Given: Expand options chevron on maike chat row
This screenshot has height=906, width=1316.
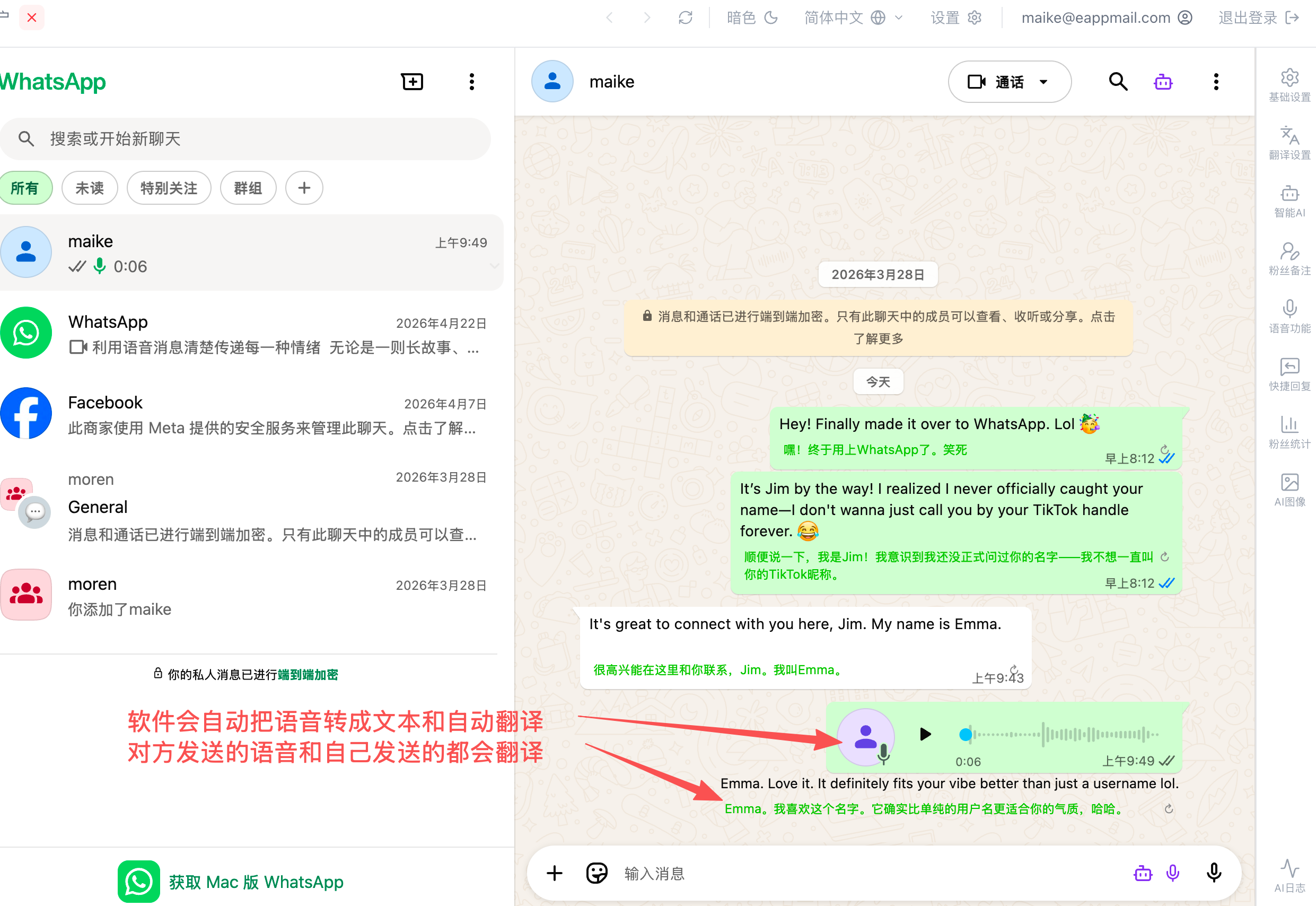Looking at the screenshot, I should click(x=494, y=266).
